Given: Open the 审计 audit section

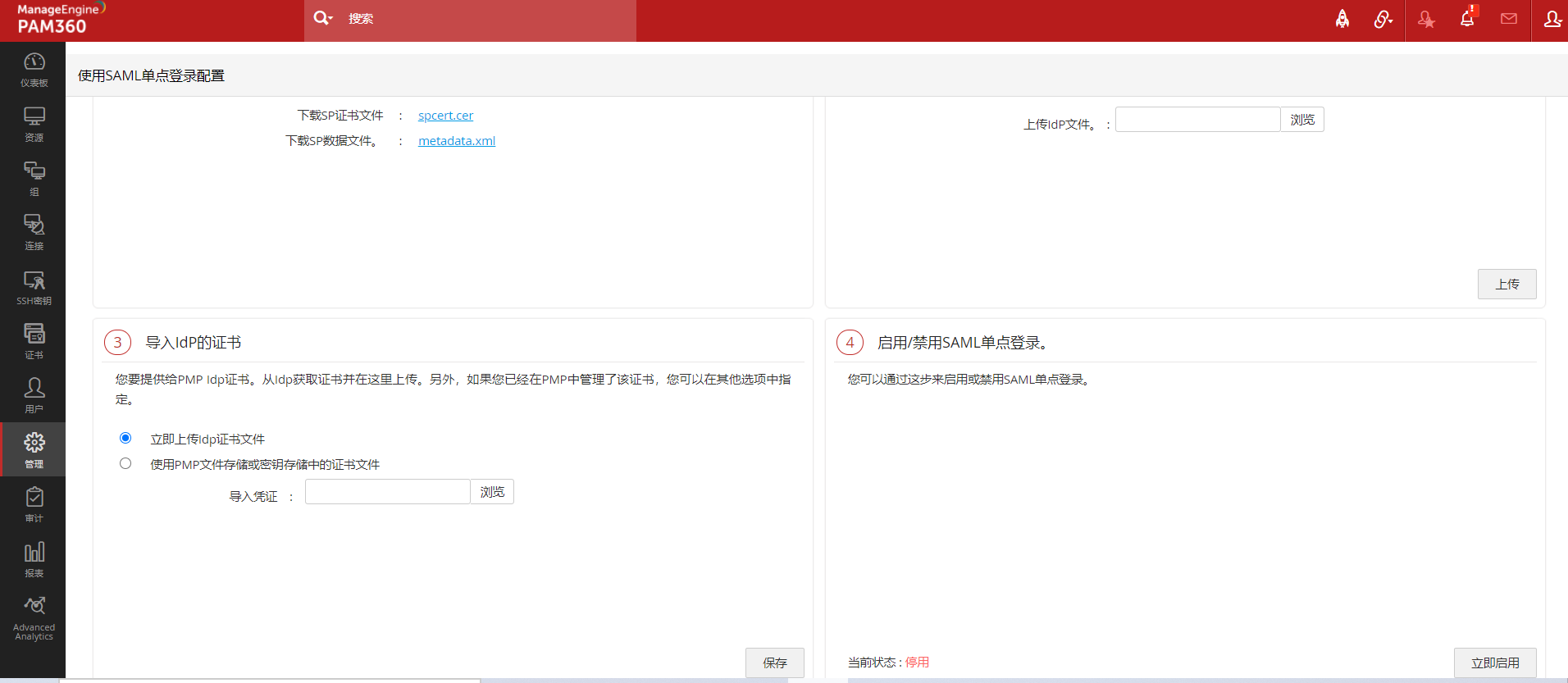Looking at the screenshot, I should coord(34,505).
